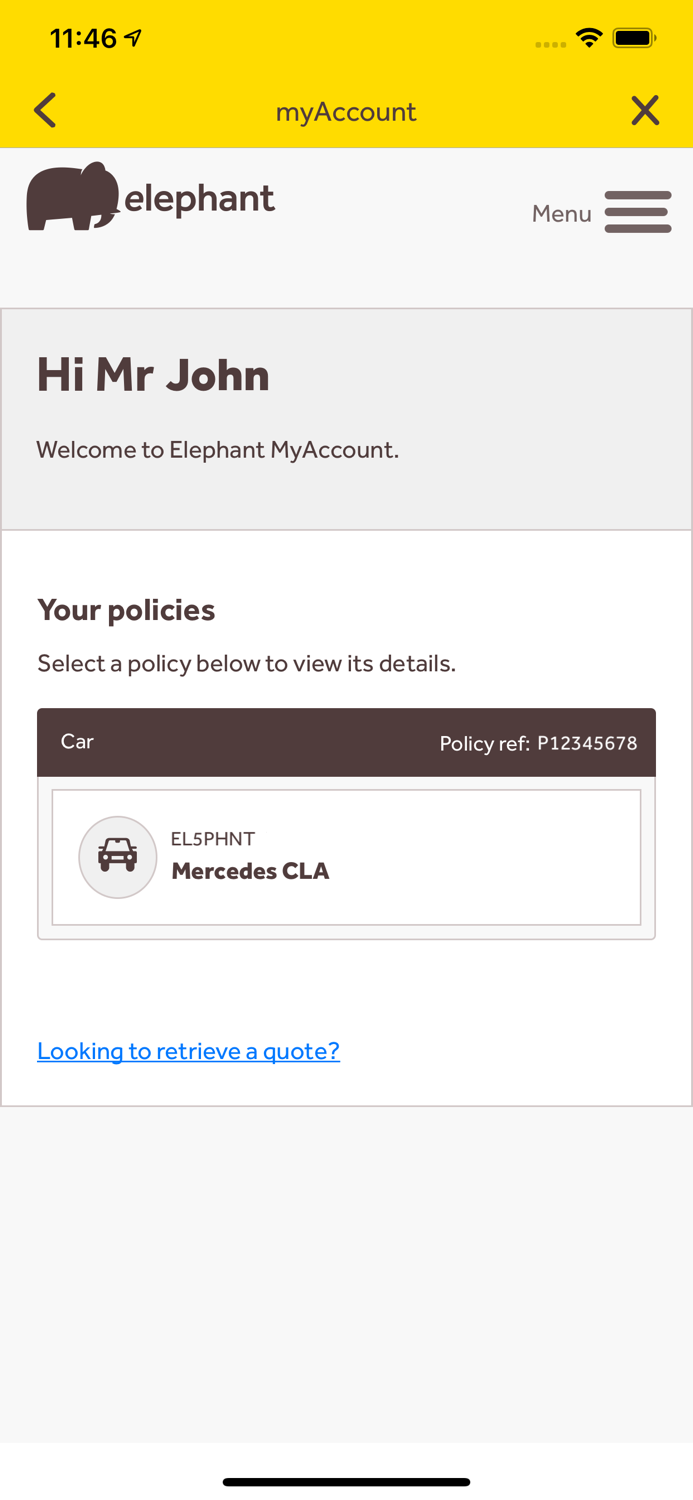Open the hamburger Menu icon

tap(638, 212)
